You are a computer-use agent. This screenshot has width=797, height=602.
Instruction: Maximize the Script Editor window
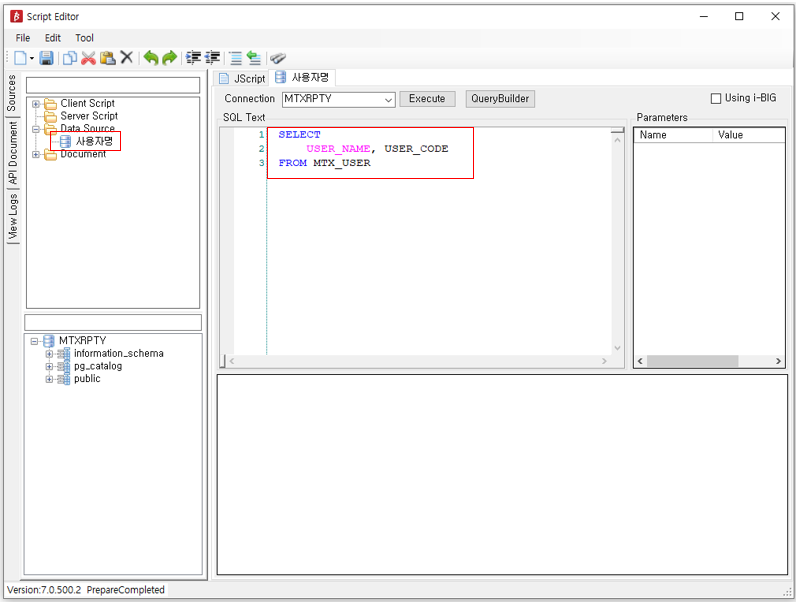pos(739,16)
